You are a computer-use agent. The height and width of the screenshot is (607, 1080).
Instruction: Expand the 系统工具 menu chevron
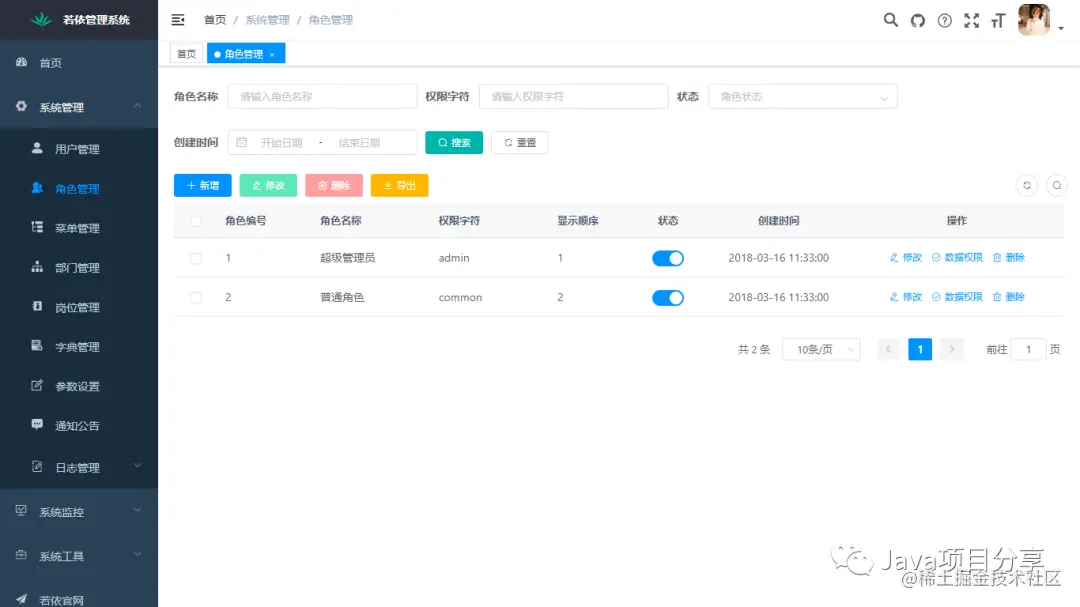(x=138, y=555)
